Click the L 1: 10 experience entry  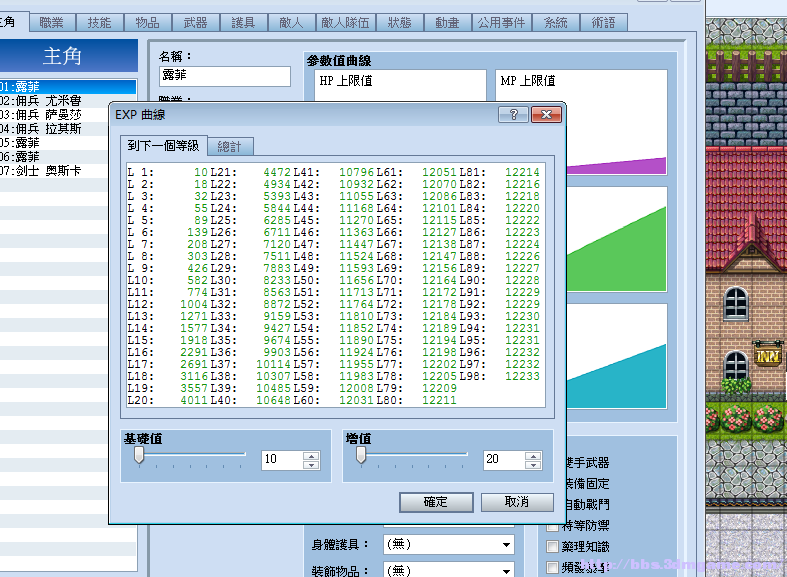(x=168, y=172)
